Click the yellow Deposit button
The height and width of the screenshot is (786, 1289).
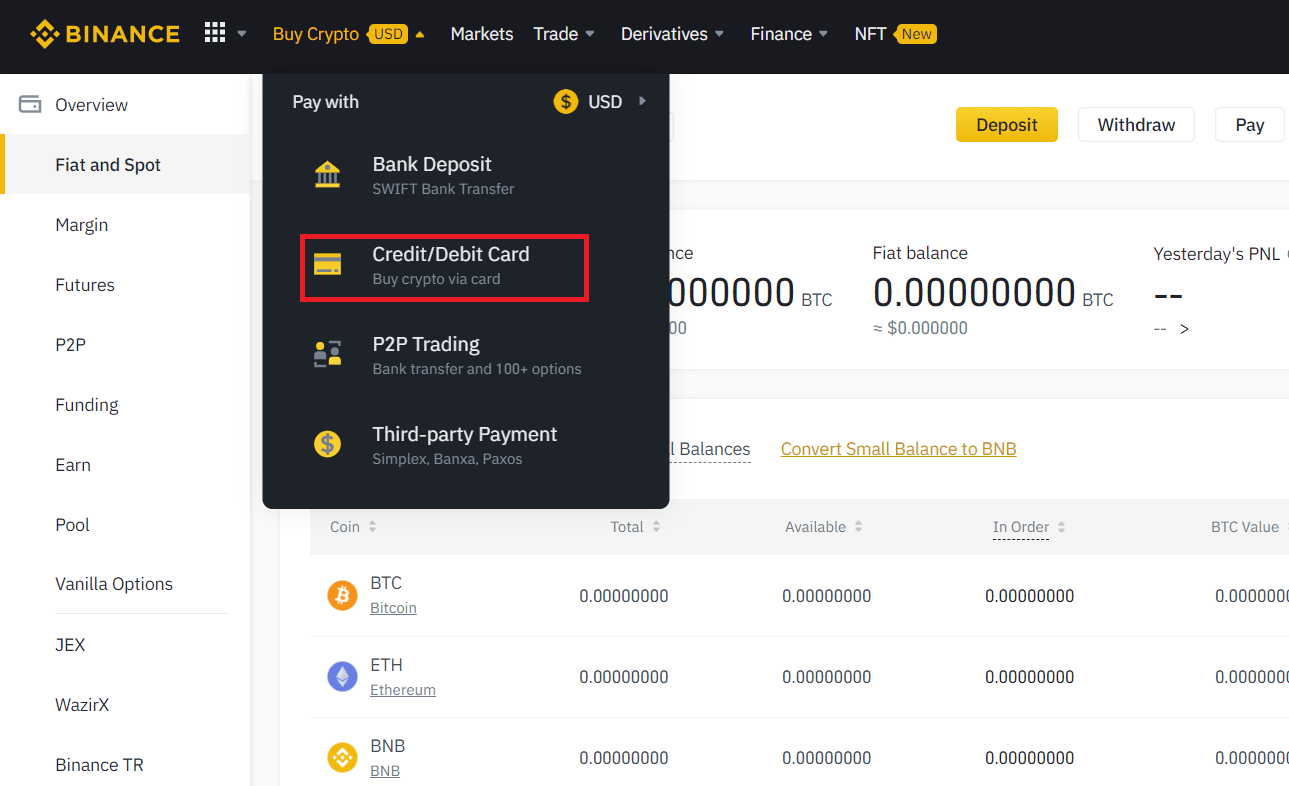click(x=1007, y=125)
